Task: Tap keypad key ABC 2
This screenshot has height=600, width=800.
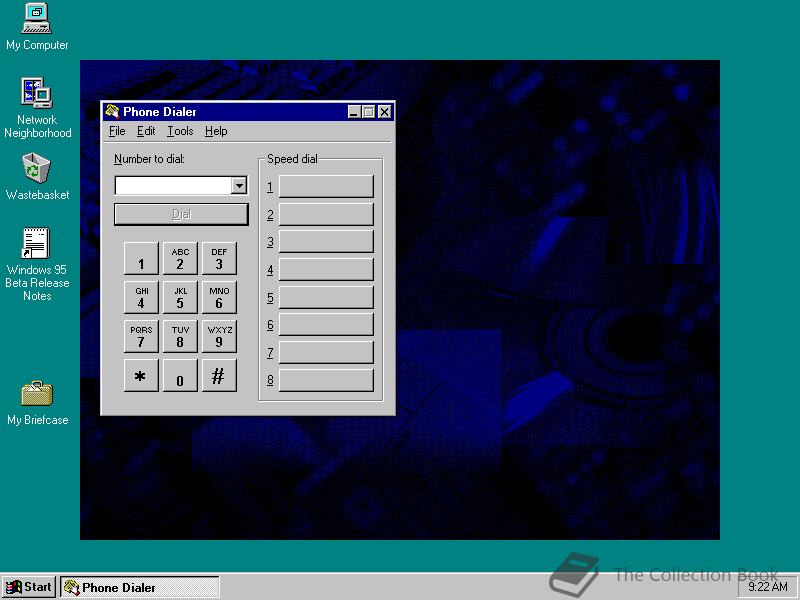Action: point(180,258)
